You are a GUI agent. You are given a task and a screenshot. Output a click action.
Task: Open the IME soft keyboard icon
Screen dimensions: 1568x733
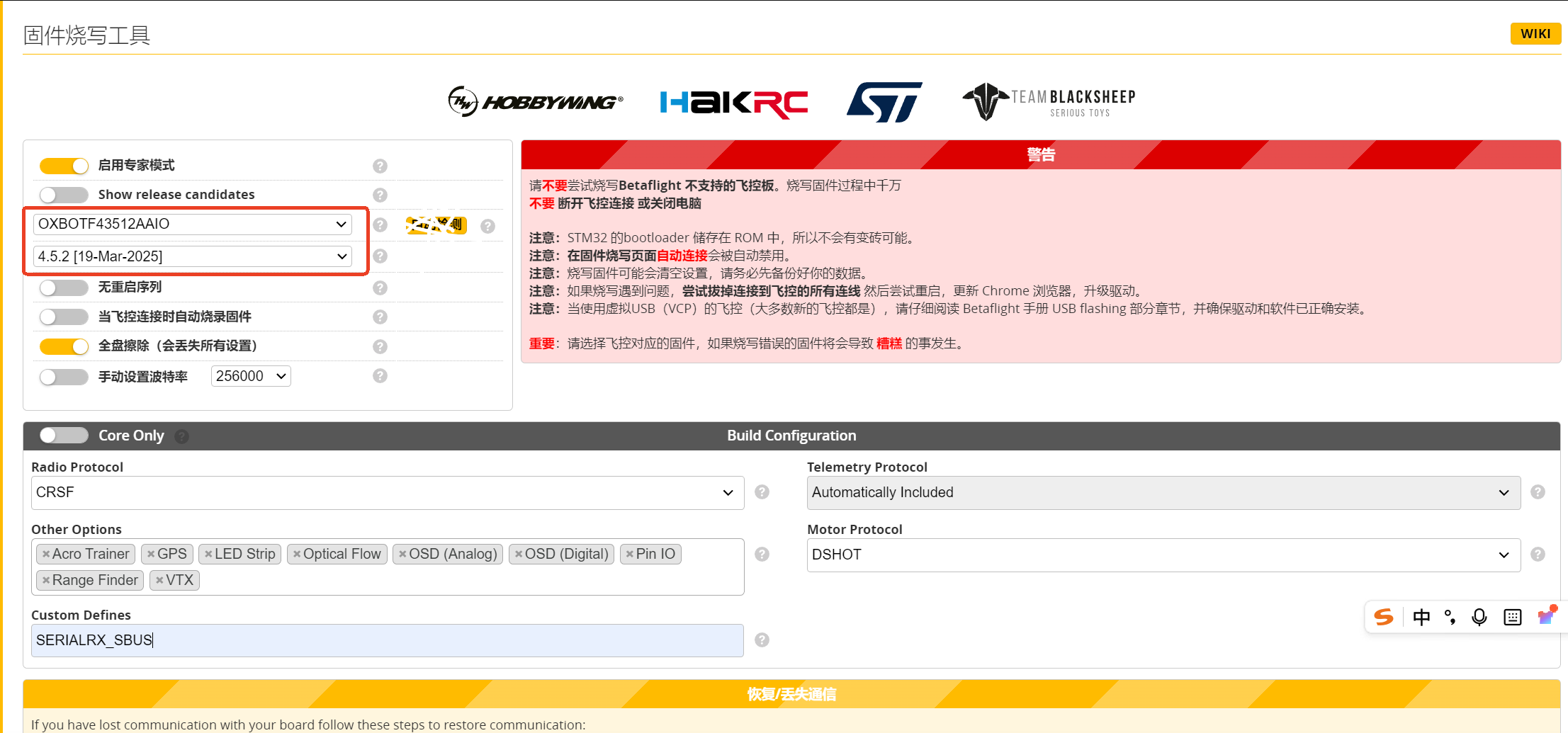click(1512, 617)
